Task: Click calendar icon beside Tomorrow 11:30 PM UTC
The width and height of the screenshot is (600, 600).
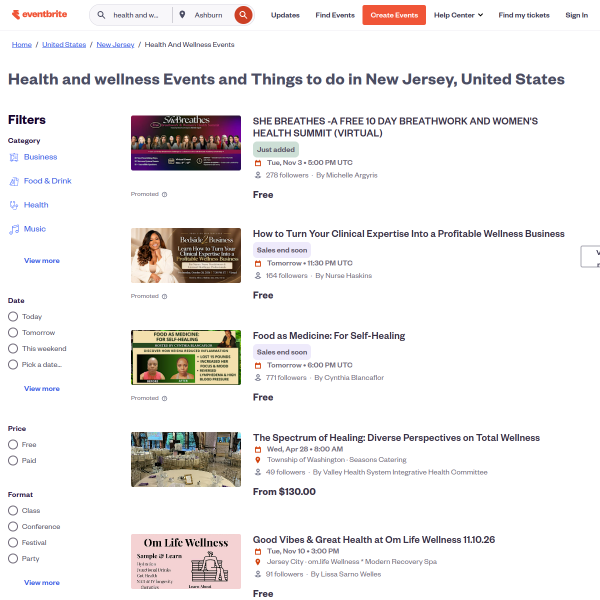Action: 258,264
